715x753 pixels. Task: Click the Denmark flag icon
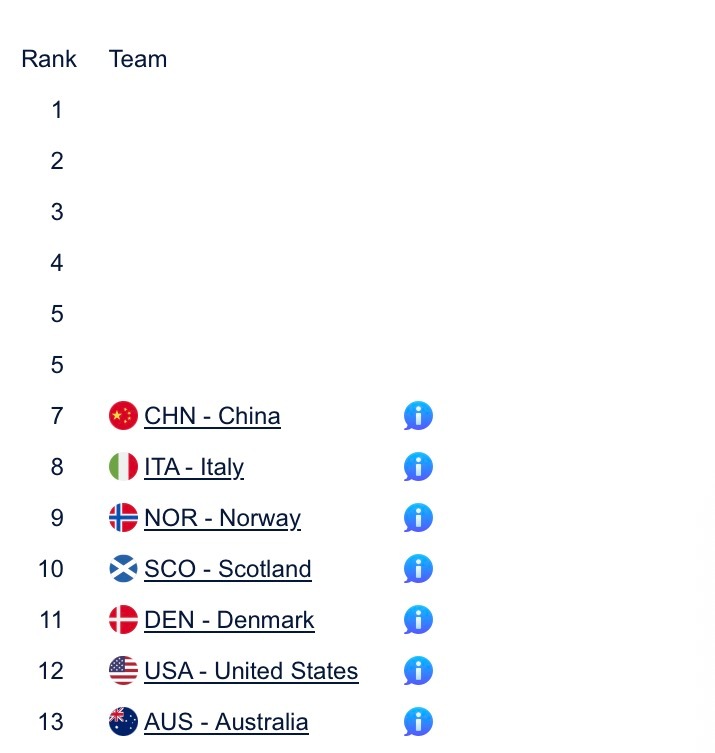pyautogui.click(x=123, y=620)
